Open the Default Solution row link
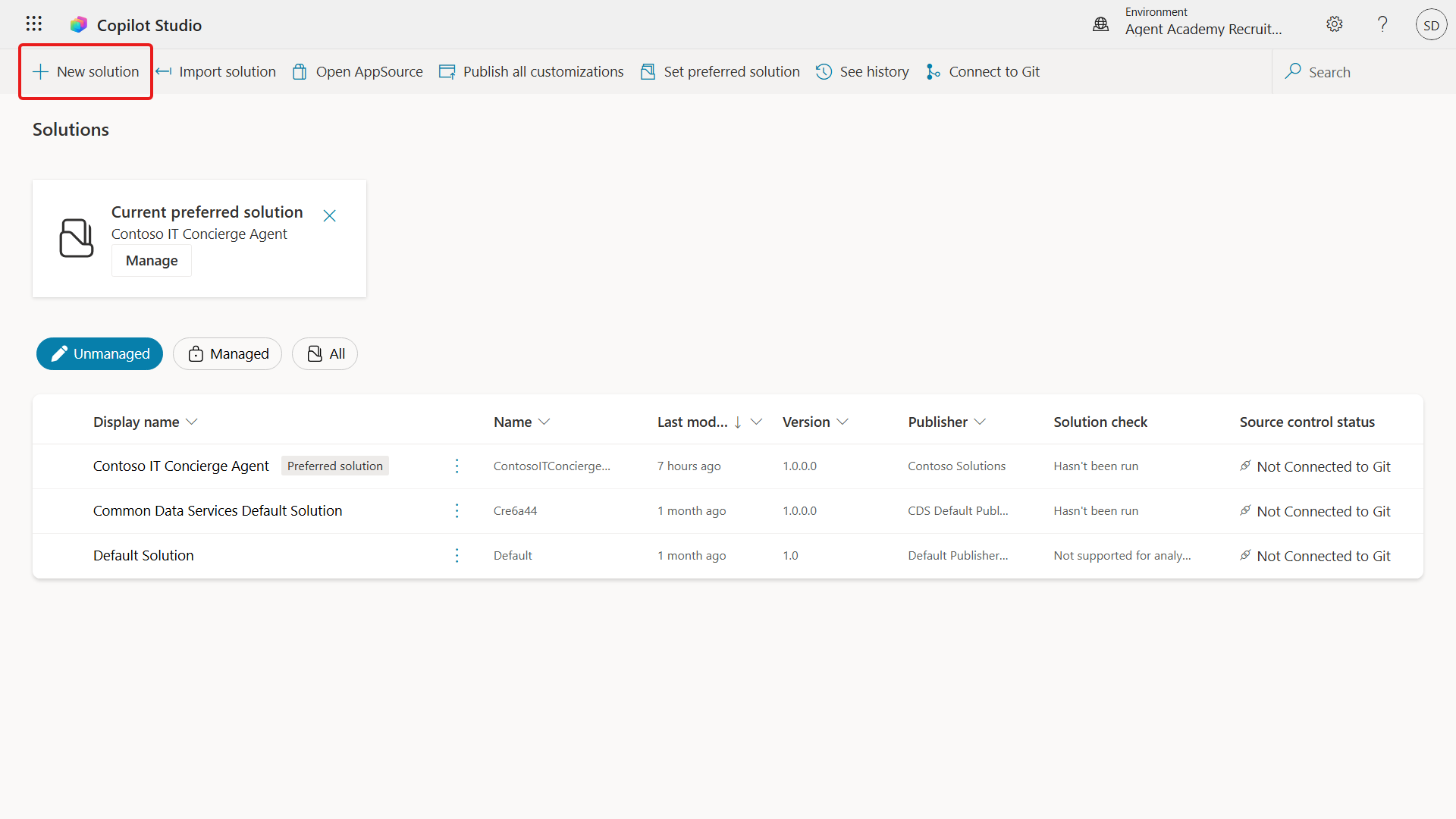The height and width of the screenshot is (819, 1456). click(x=143, y=555)
